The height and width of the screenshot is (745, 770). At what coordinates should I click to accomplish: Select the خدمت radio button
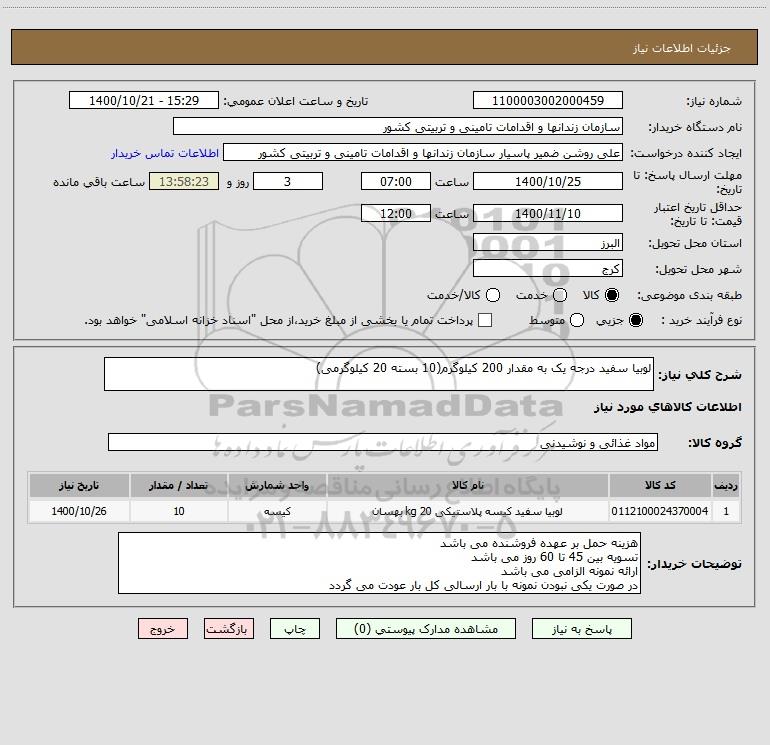(x=560, y=295)
